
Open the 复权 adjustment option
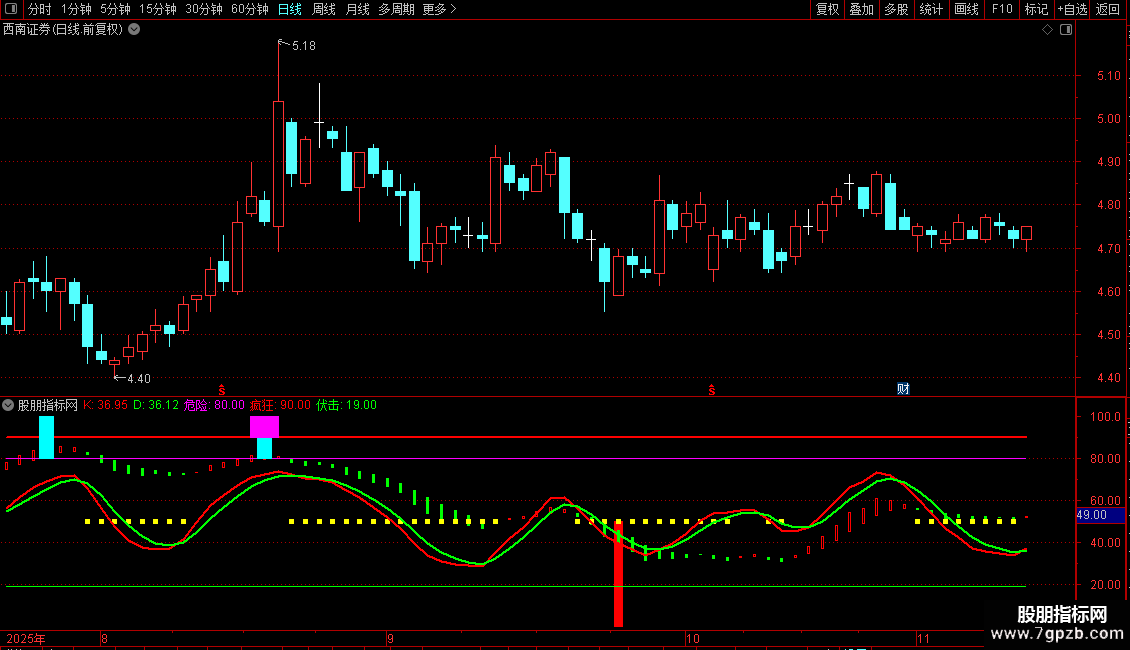click(x=827, y=9)
